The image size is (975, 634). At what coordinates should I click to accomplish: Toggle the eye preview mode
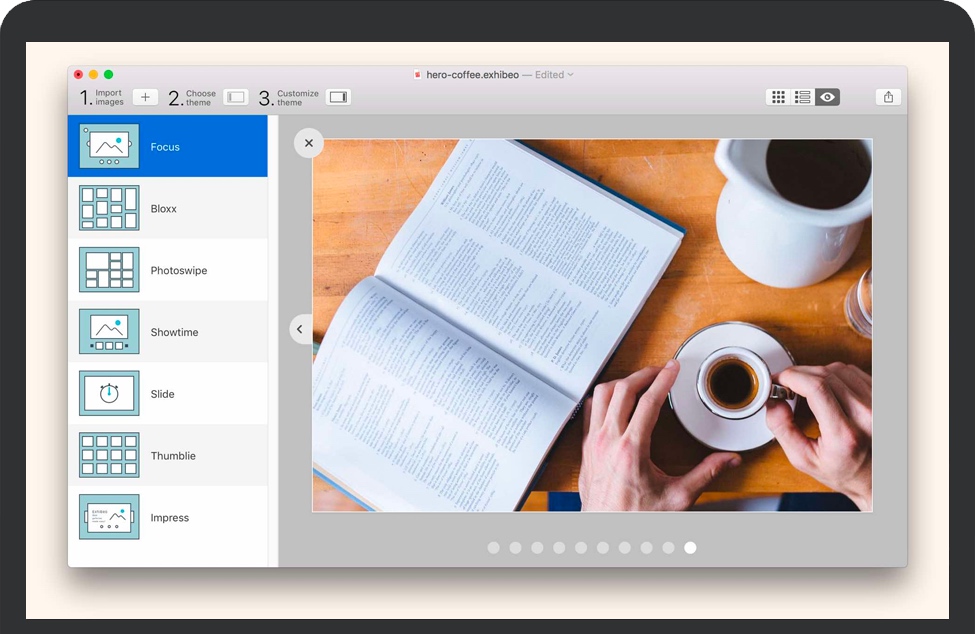827,97
